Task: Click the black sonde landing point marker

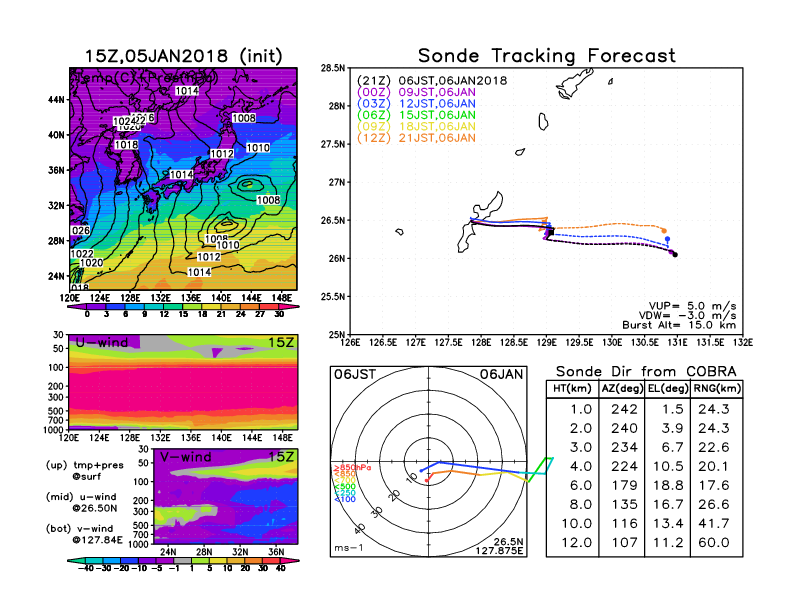Action: coord(675,255)
